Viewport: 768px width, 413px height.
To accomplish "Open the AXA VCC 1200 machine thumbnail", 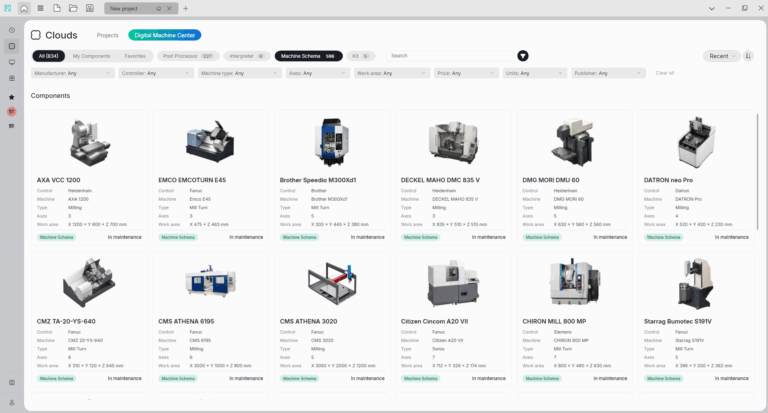I will coord(89,142).
